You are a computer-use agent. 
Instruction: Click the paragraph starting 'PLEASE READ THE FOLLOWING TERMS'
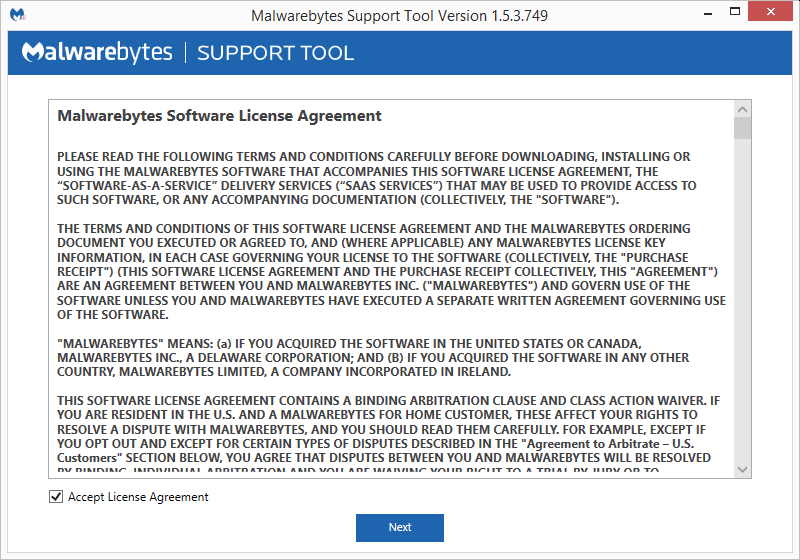pos(377,178)
